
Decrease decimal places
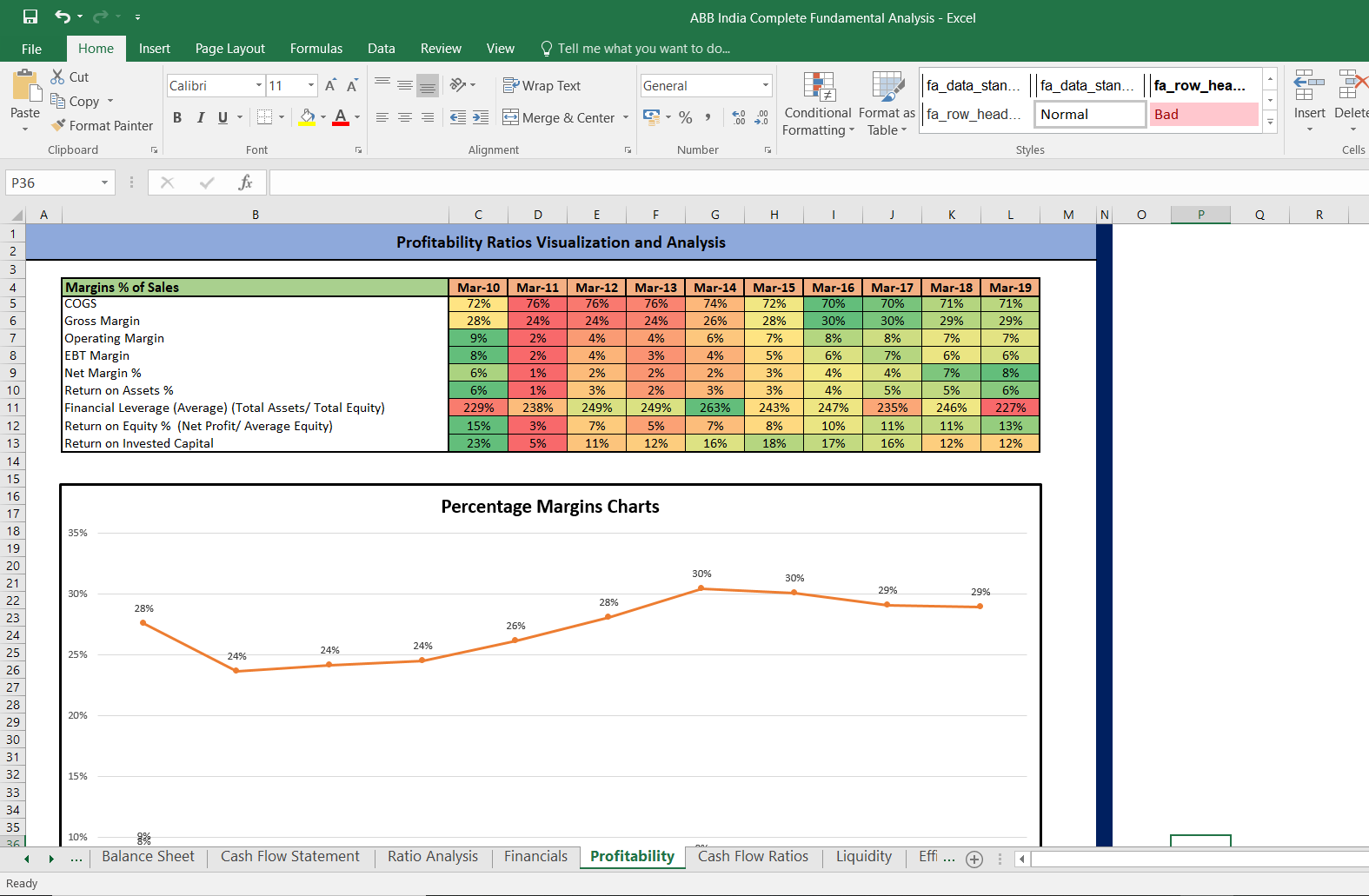(761, 117)
